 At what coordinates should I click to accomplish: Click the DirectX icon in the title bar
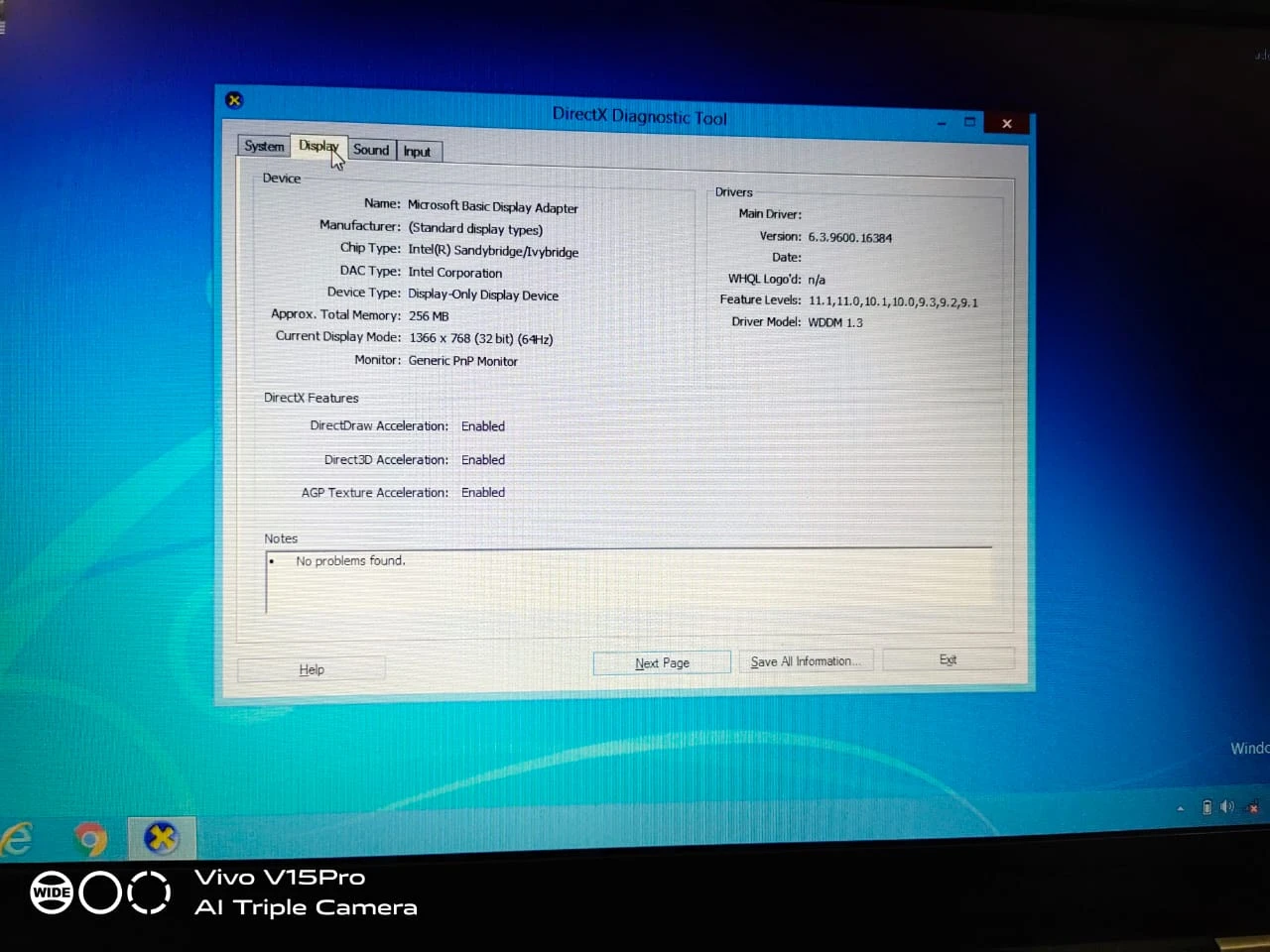234,100
